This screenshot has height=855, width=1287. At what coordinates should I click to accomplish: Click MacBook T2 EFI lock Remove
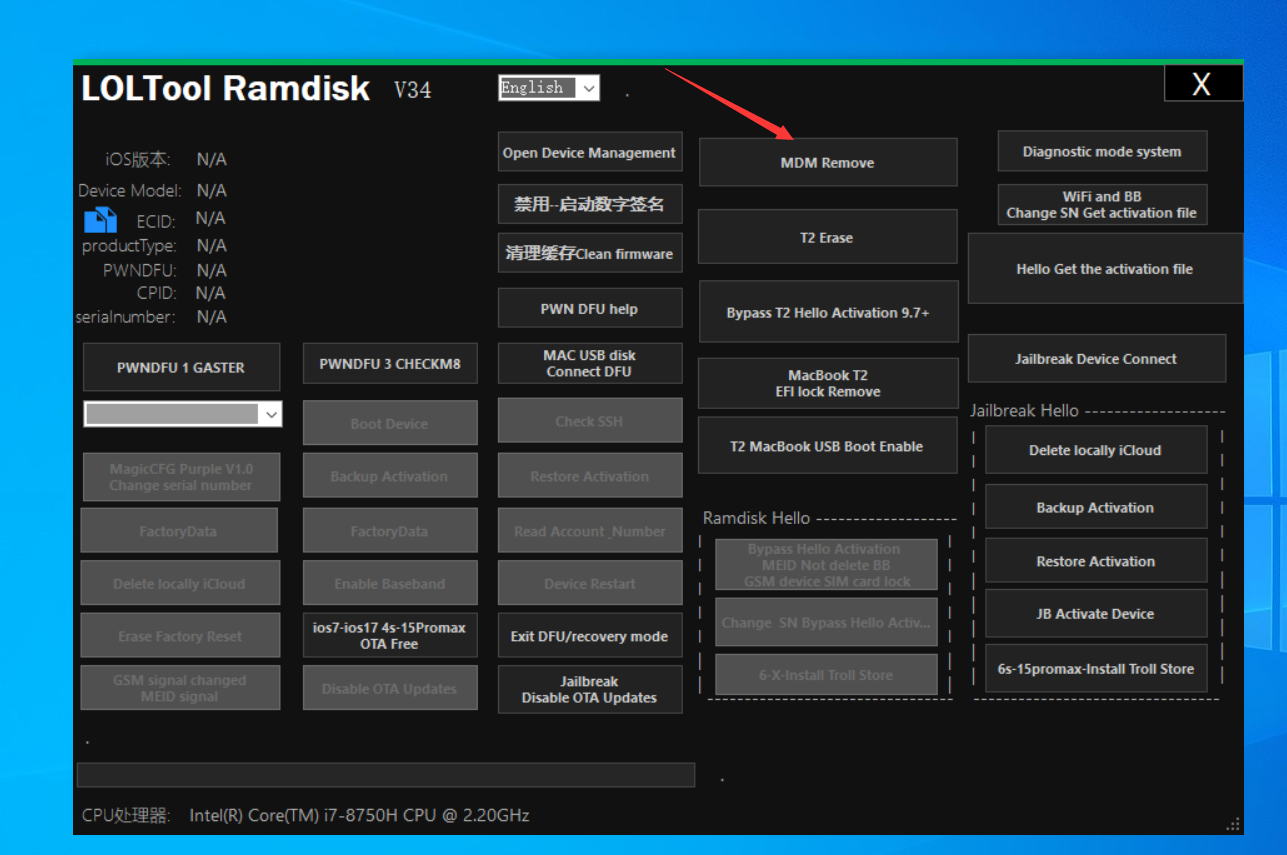tap(827, 383)
